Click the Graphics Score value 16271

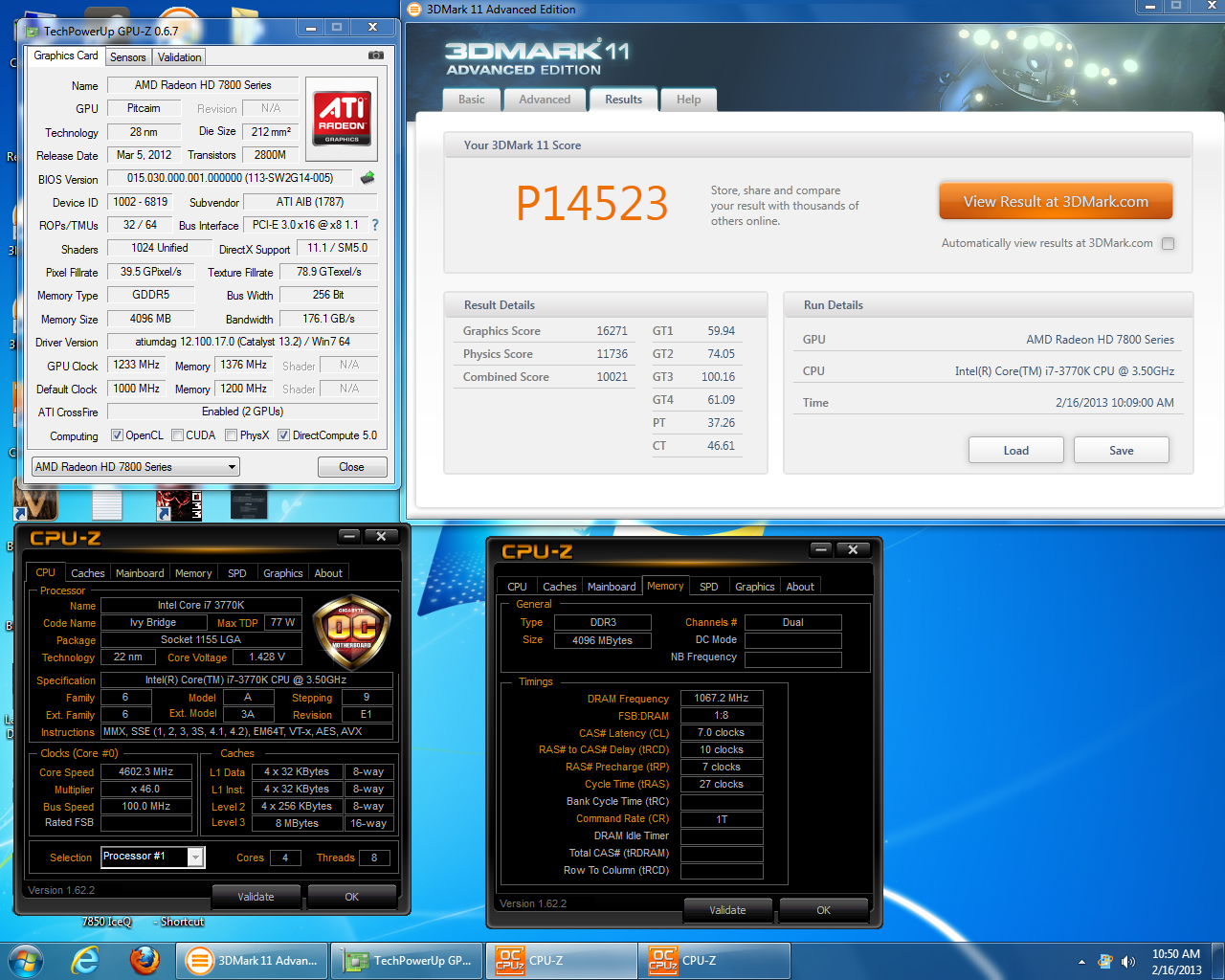pyautogui.click(x=612, y=331)
